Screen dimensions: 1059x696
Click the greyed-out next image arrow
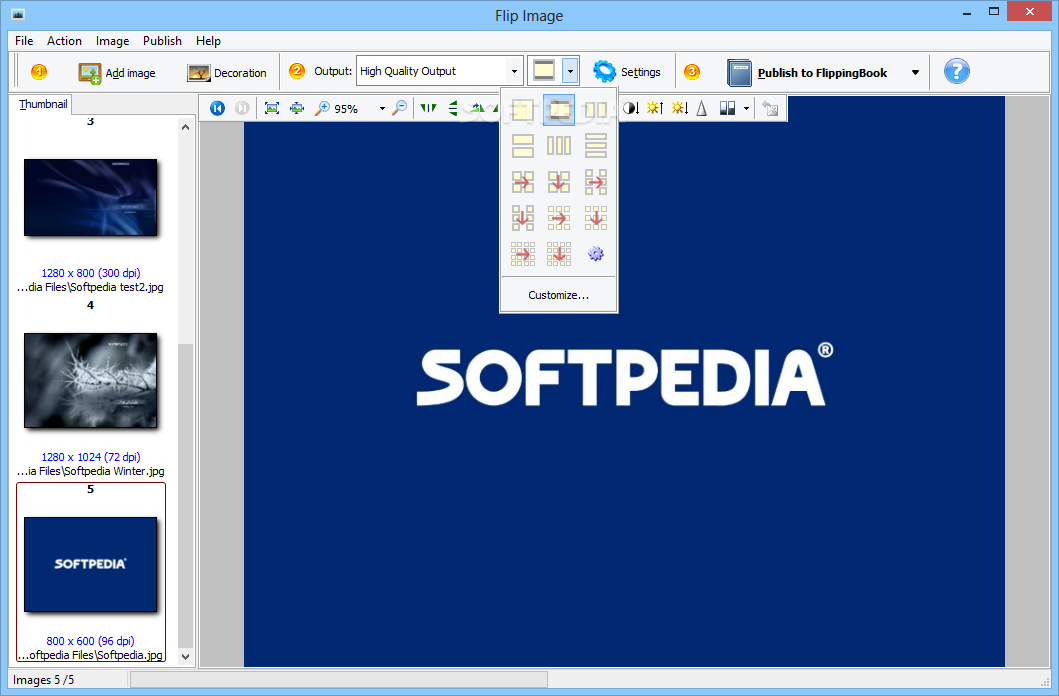pos(242,108)
